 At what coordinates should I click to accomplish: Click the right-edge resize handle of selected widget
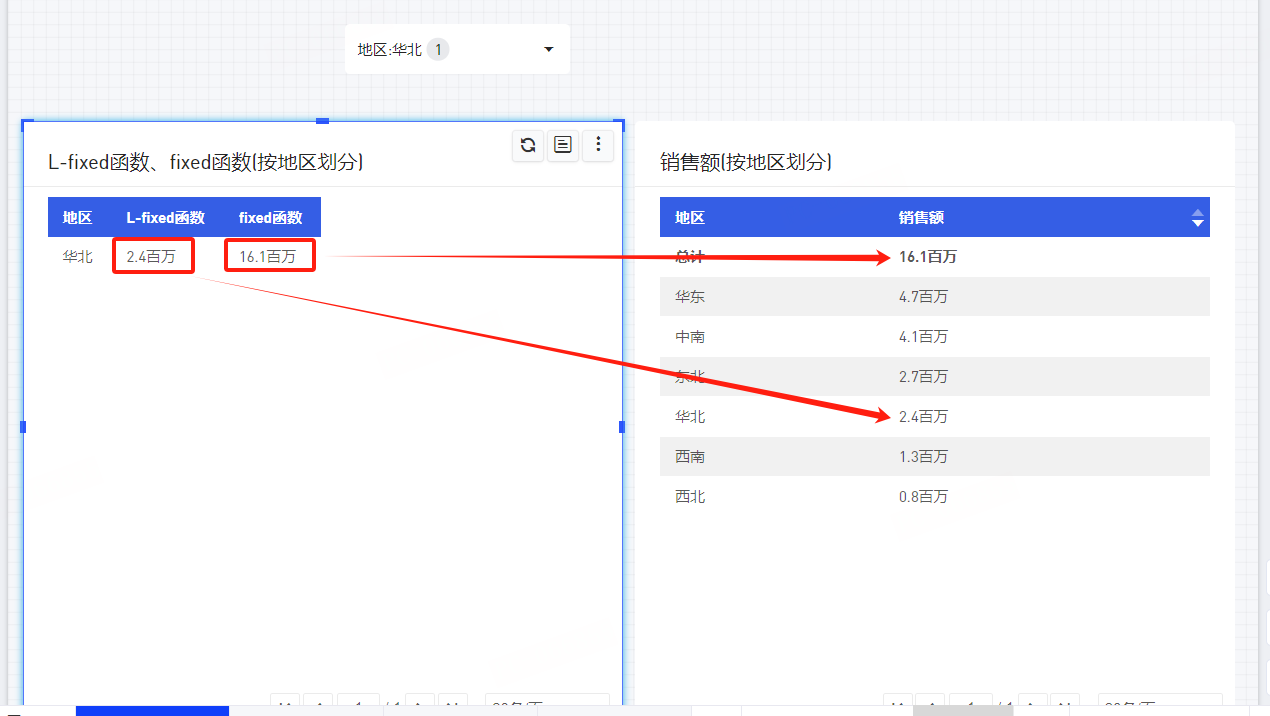[622, 427]
